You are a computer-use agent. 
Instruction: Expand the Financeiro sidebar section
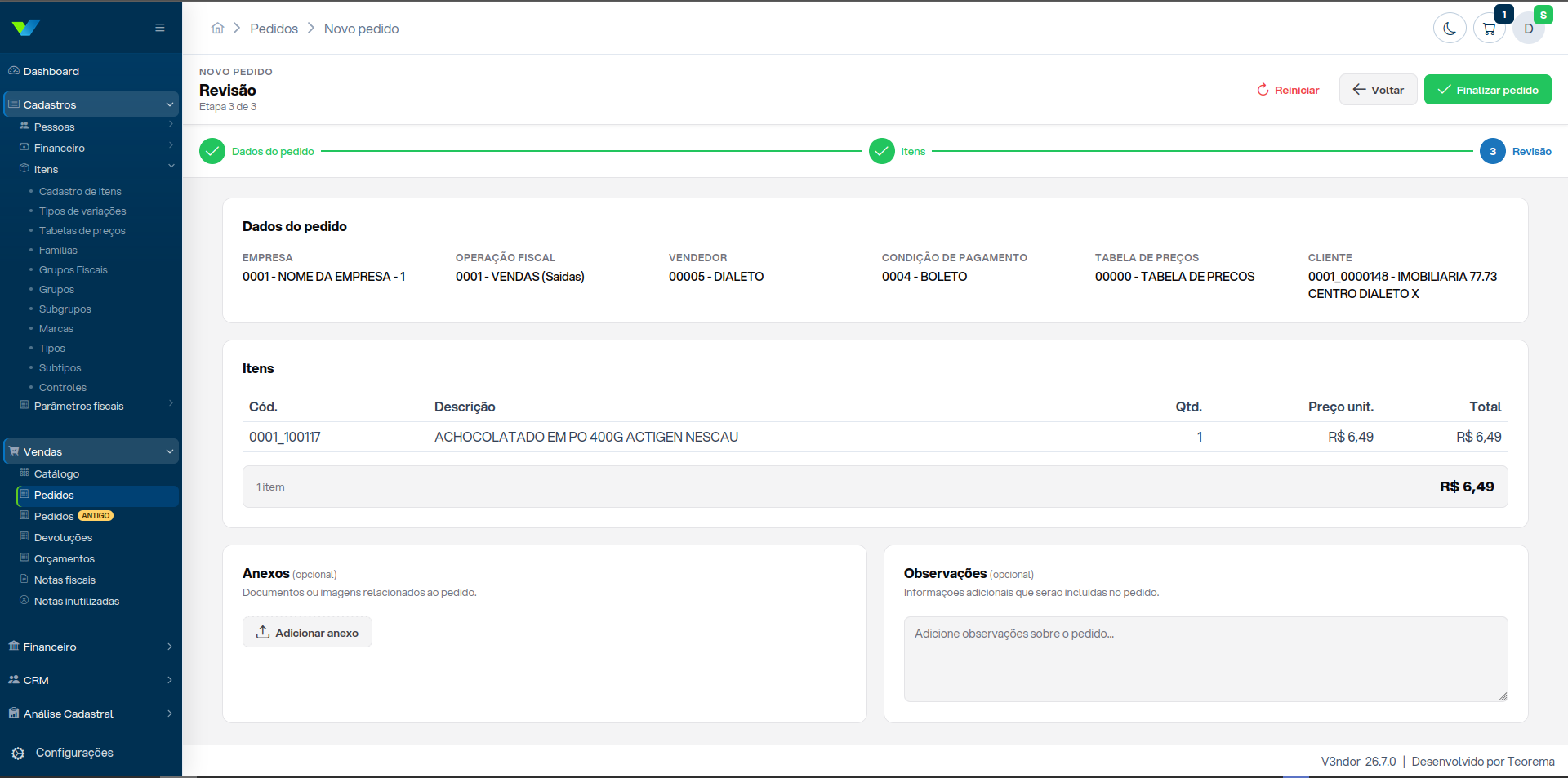(x=91, y=647)
